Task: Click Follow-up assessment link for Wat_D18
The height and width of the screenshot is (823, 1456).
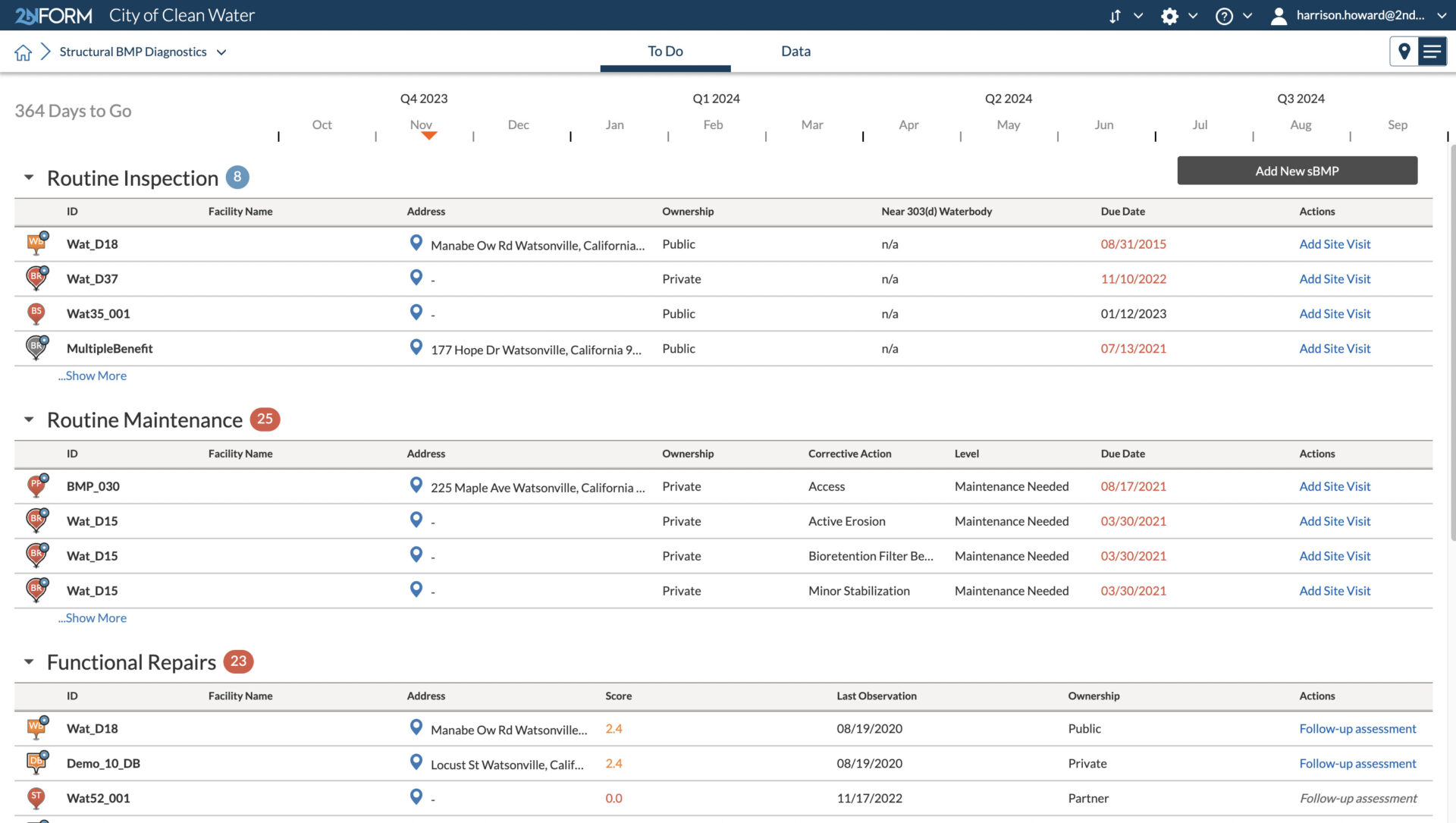Action: coord(1358,729)
